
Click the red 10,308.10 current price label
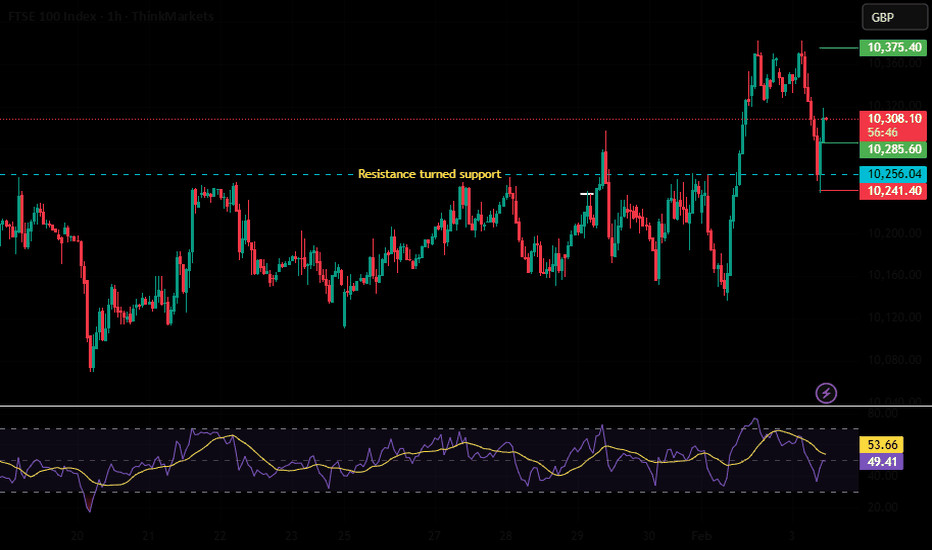point(895,118)
